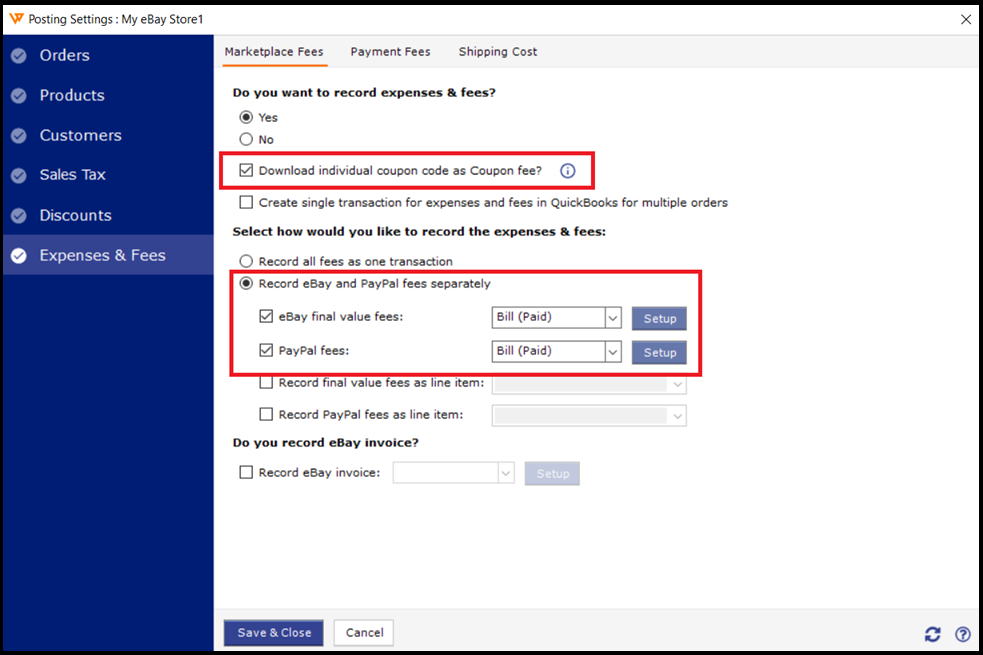Screen dimensions: 983x655
Task: Click the checkmark icon next to Products
Action: tap(19, 96)
